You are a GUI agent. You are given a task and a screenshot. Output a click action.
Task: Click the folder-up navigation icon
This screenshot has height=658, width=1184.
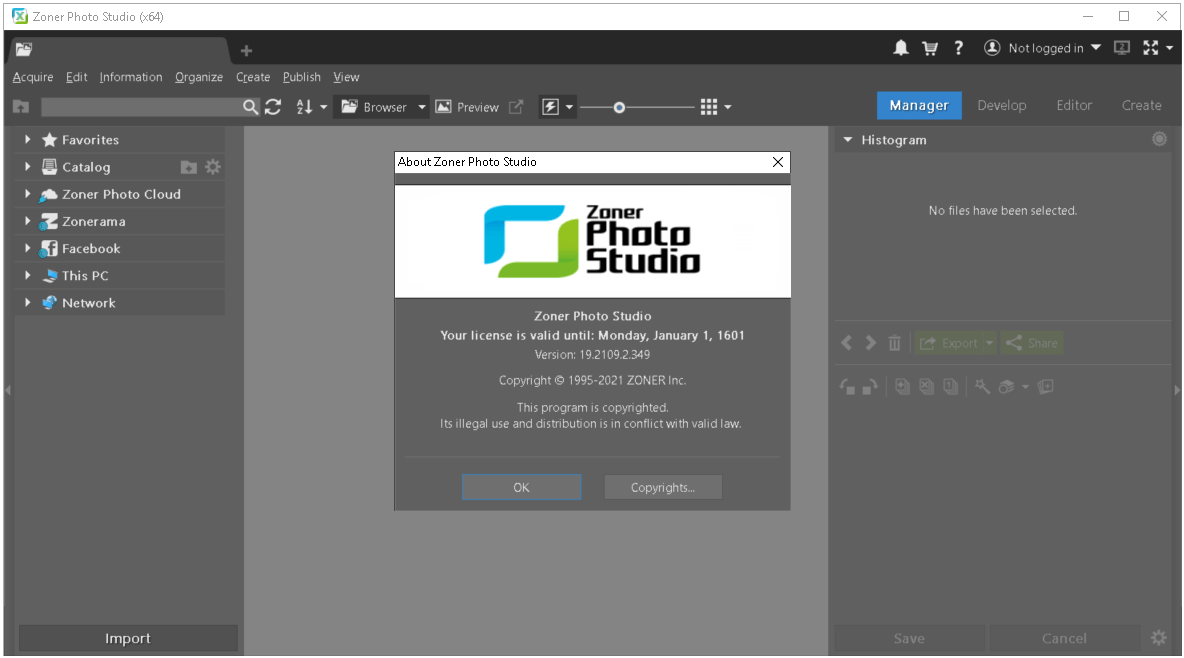coord(21,107)
